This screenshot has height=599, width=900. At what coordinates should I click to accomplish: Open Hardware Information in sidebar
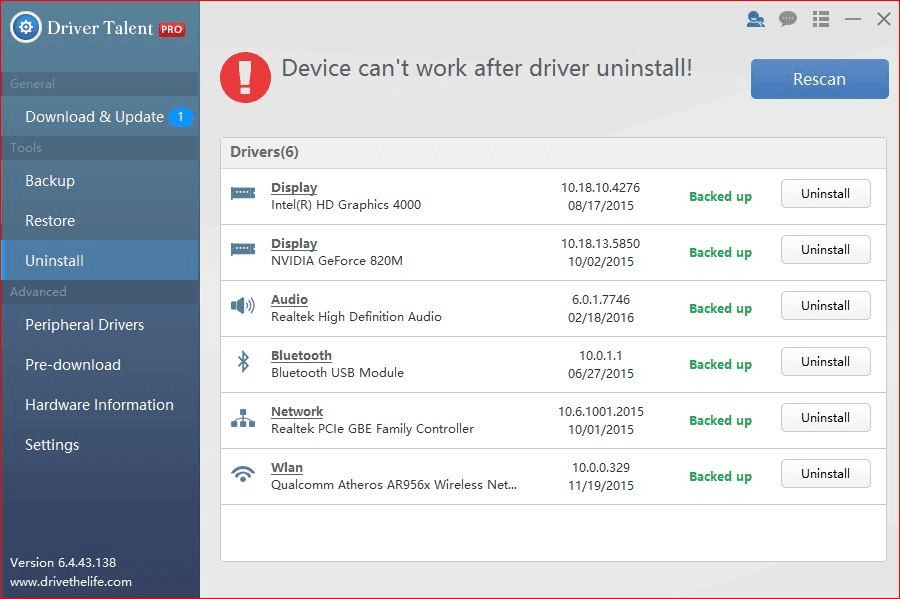(98, 405)
